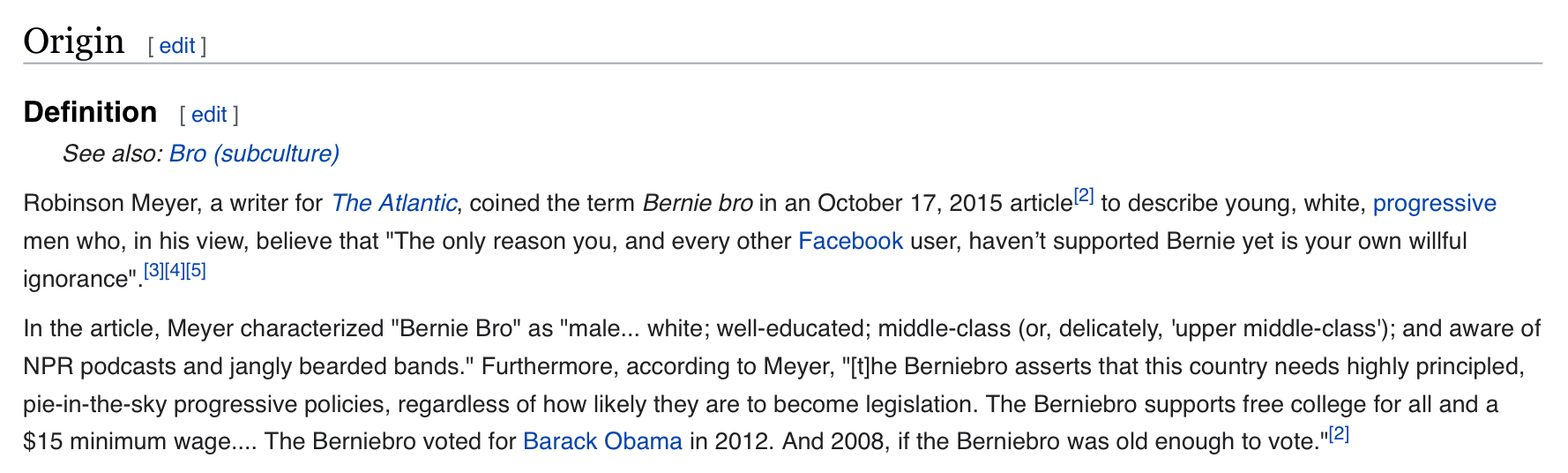Click citation reference [5]
This screenshot has height=473, width=1568.
click(196, 271)
